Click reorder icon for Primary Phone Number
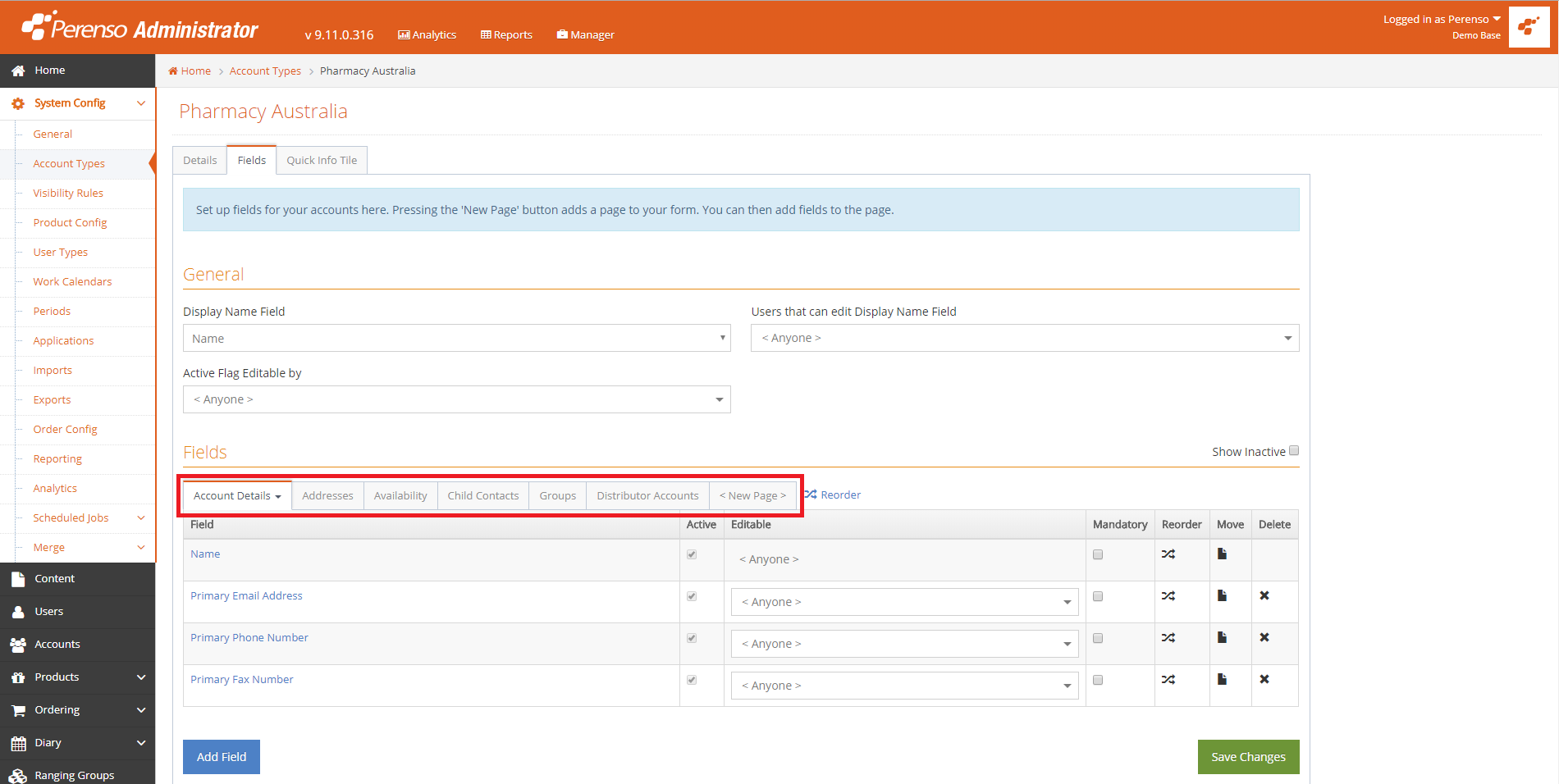 pyautogui.click(x=1168, y=638)
